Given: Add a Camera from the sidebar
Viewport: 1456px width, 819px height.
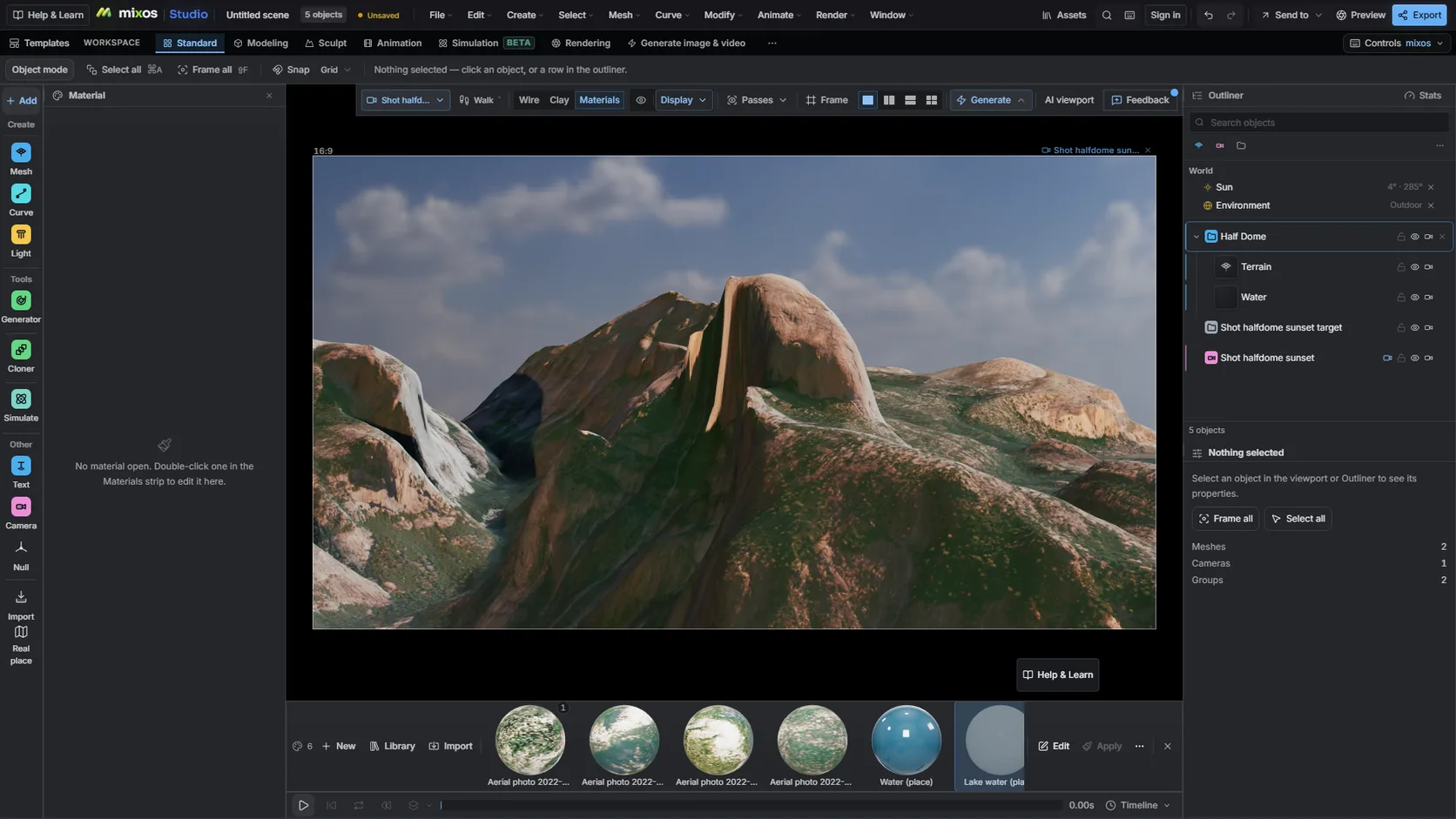Looking at the screenshot, I should 21,513.
